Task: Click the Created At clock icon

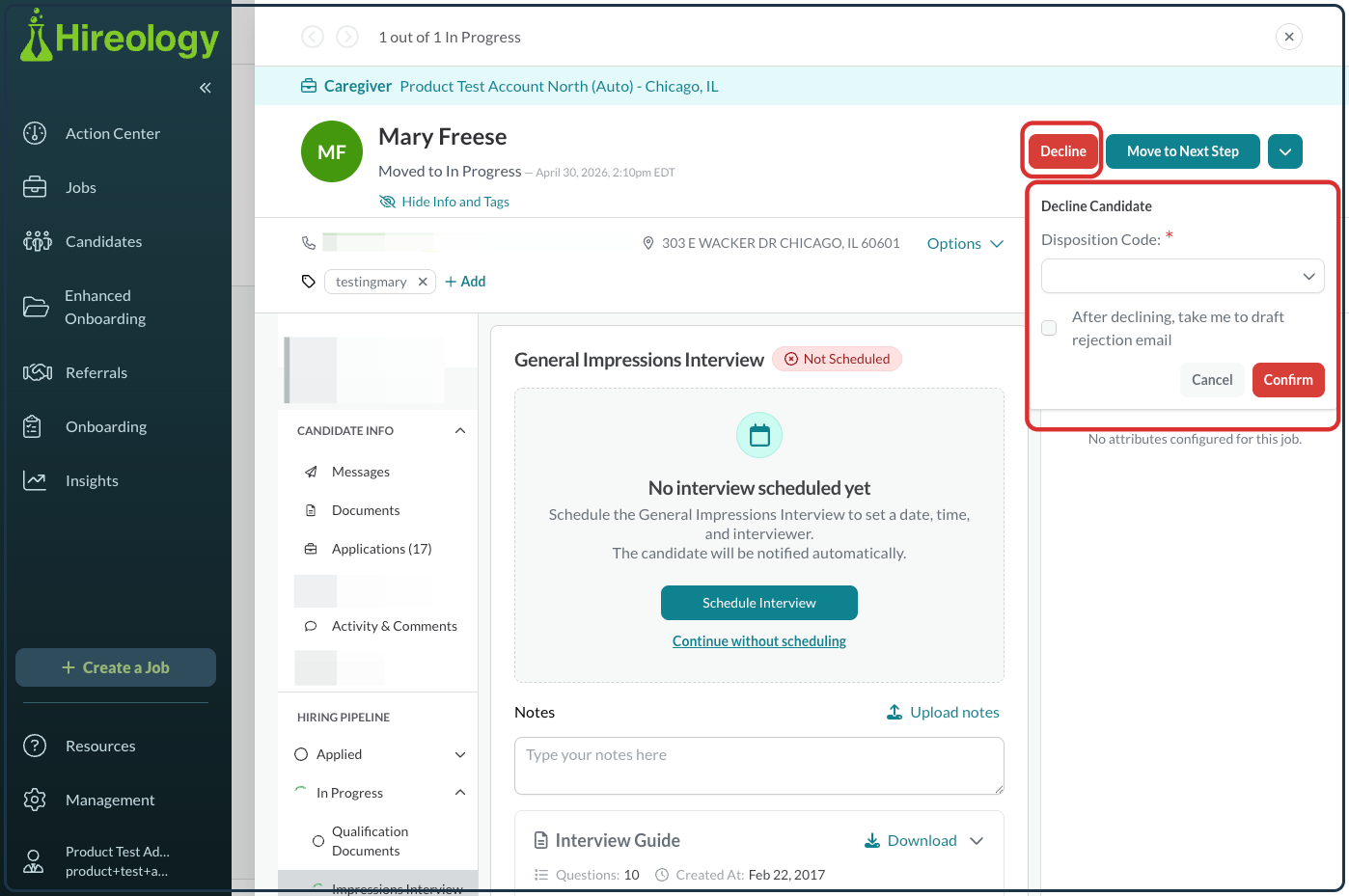Action: click(662, 875)
